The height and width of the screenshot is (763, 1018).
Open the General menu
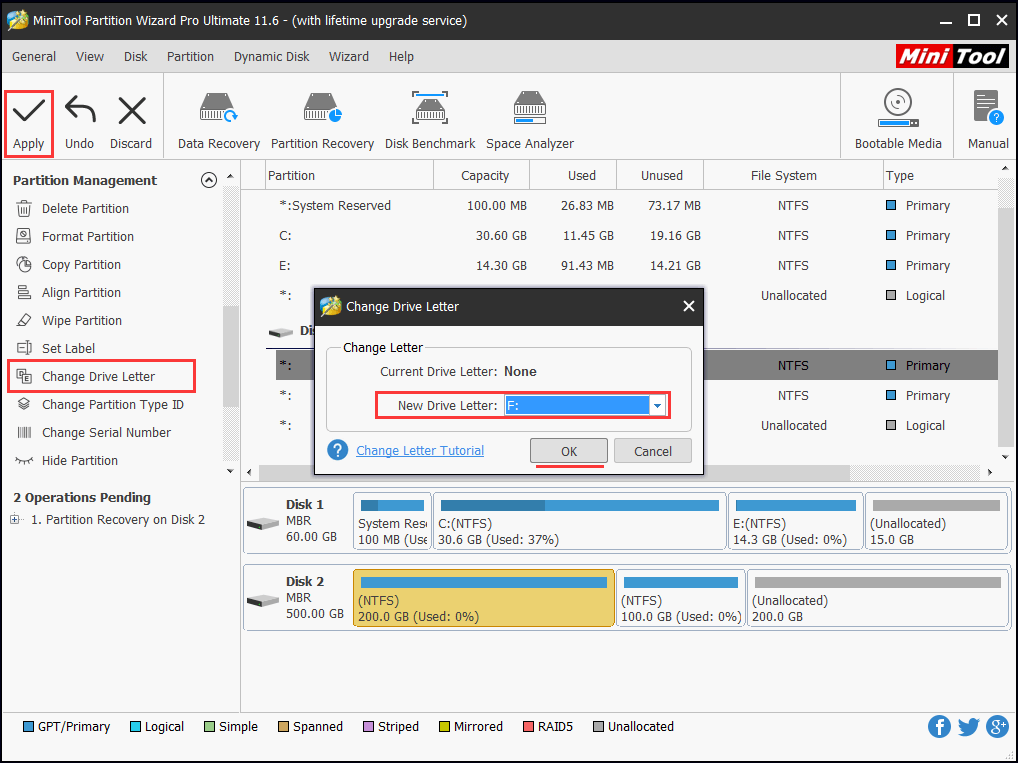tap(34, 56)
